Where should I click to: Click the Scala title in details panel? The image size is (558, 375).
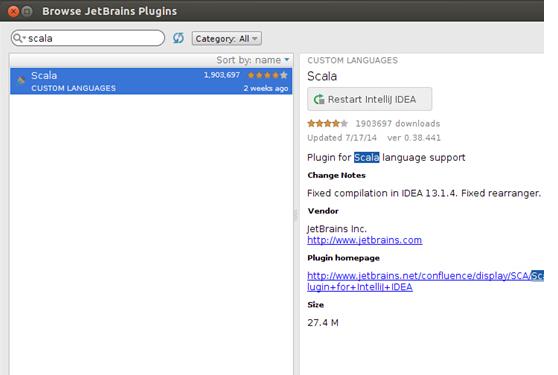point(322,76)
